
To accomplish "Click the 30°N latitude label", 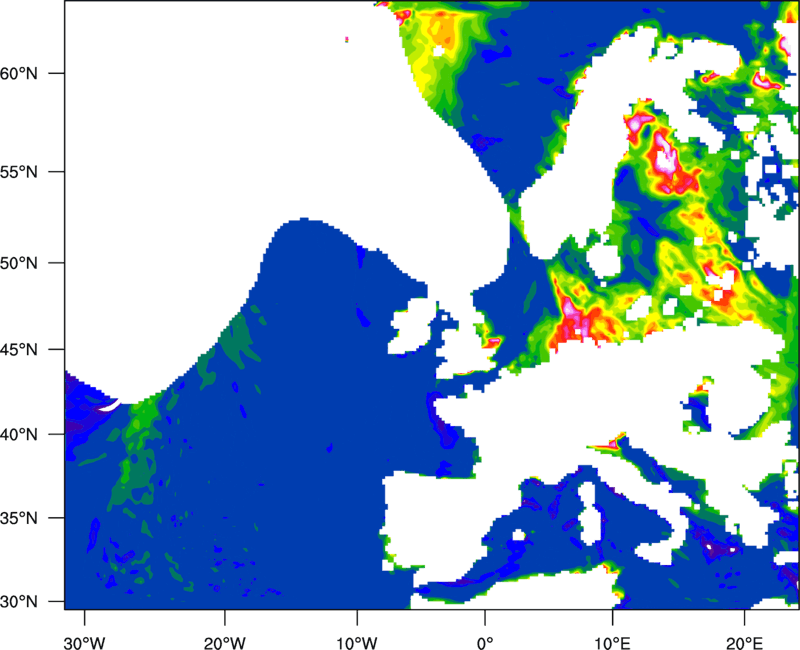I will click(x=19, y=602).
